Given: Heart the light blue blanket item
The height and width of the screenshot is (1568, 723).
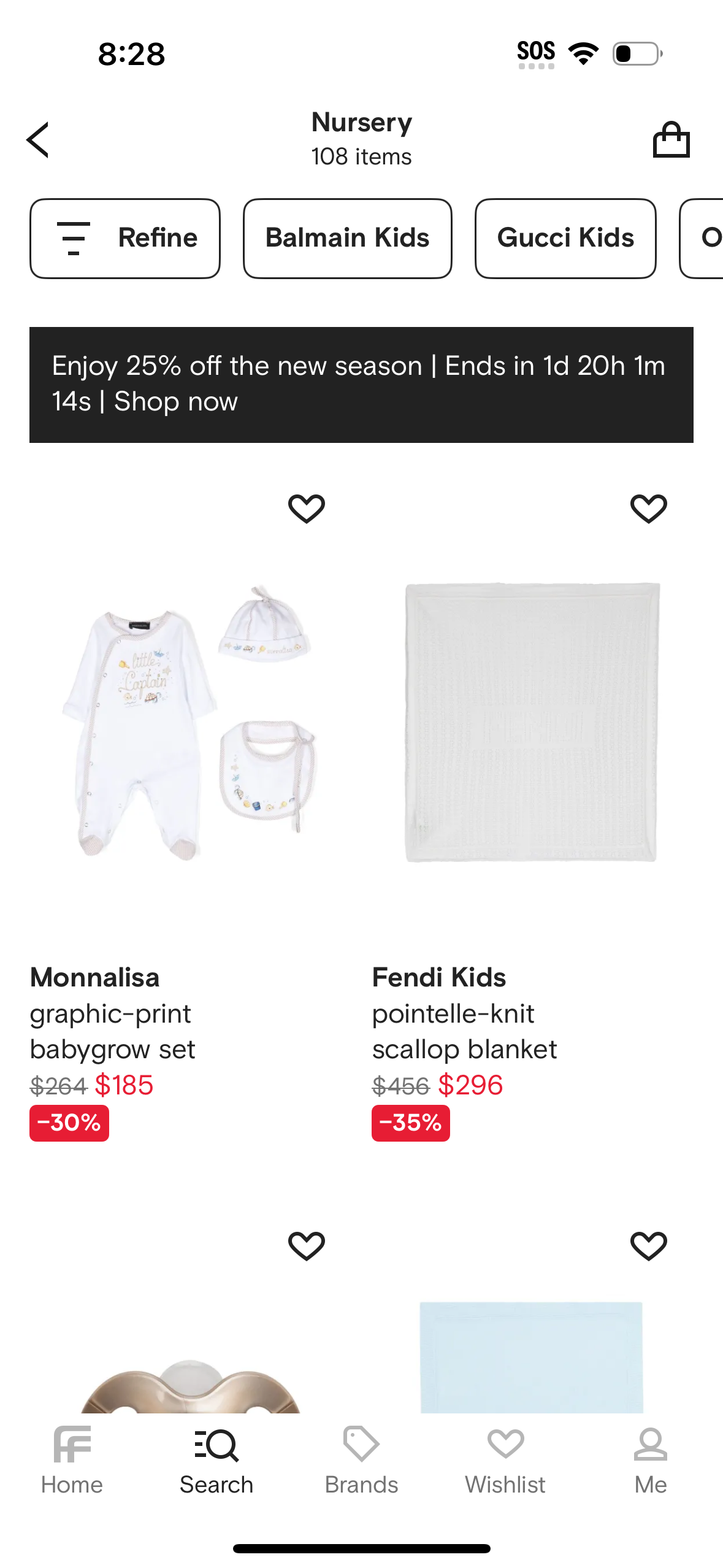Looking at the screenshot, I should 648,1245.
